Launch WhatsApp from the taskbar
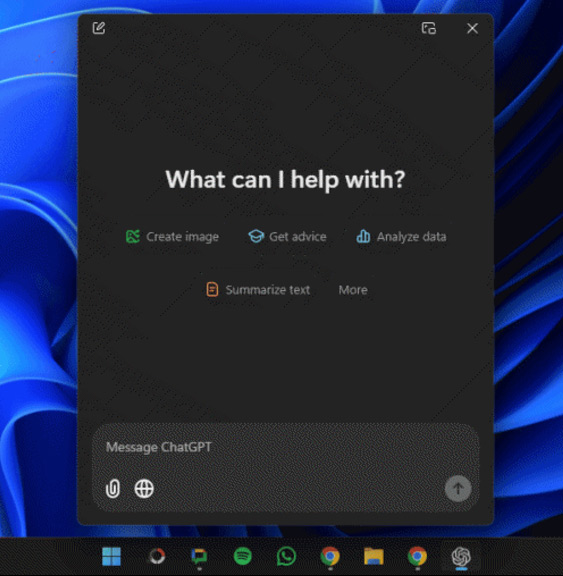Viewport: 563px width, 576px height. (286, 556)
